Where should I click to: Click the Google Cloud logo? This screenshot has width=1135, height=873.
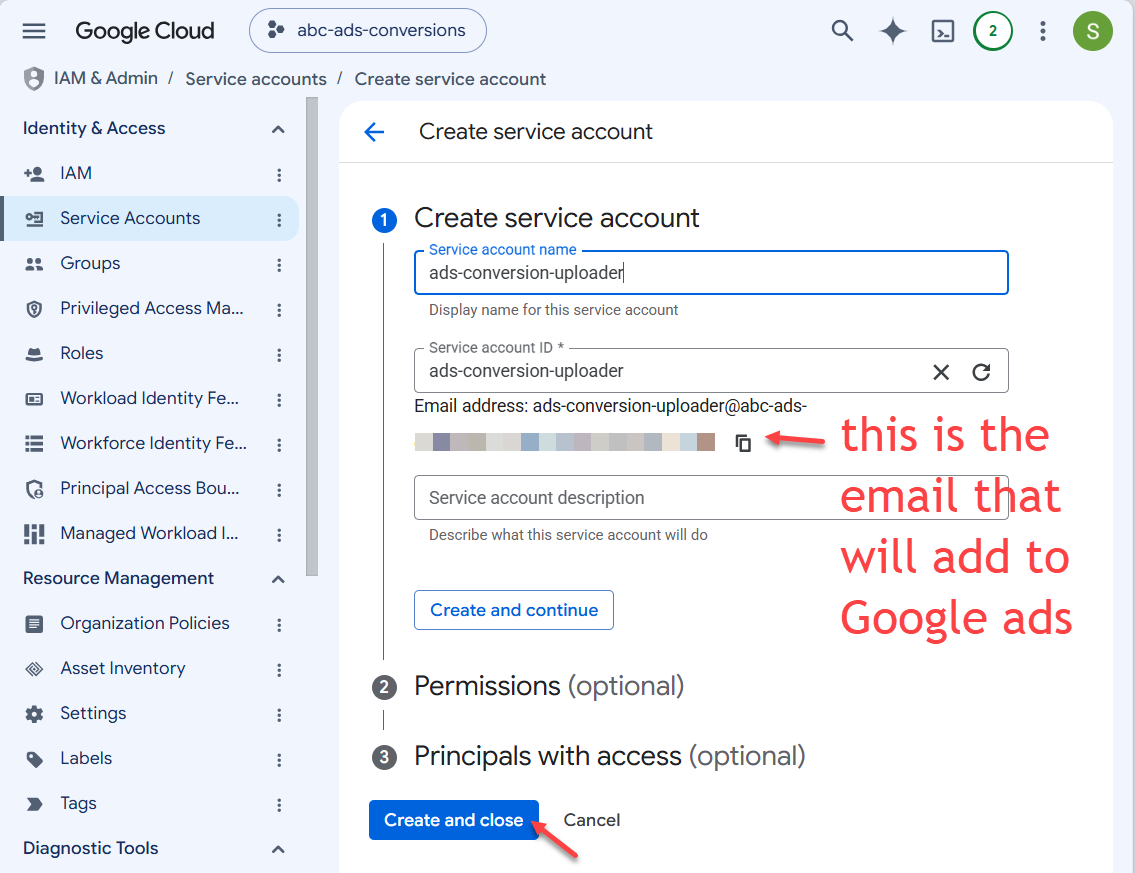pyautogui.click(x=145, y=30)
